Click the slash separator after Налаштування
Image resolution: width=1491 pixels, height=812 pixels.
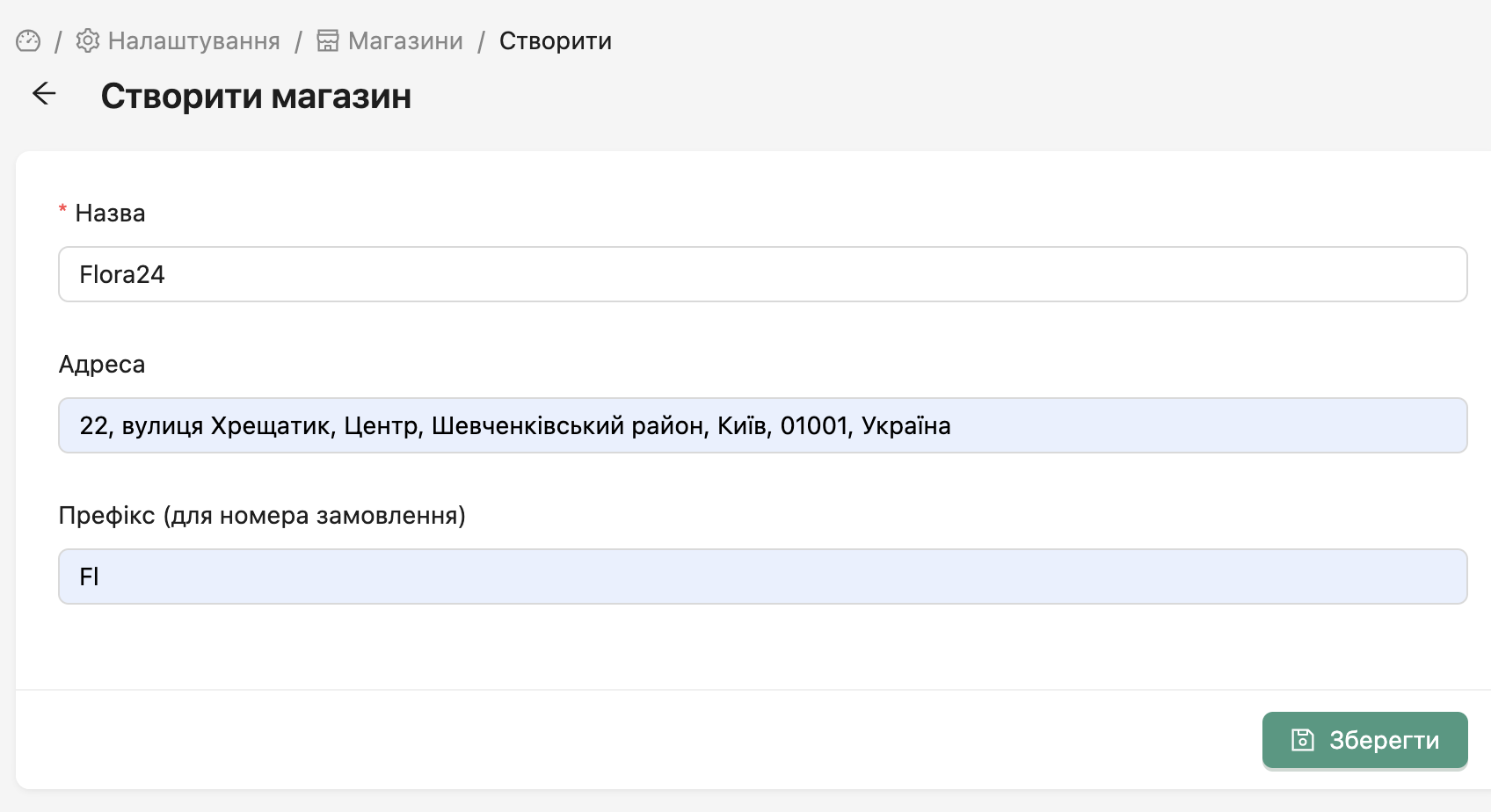[x=299, y=41]
